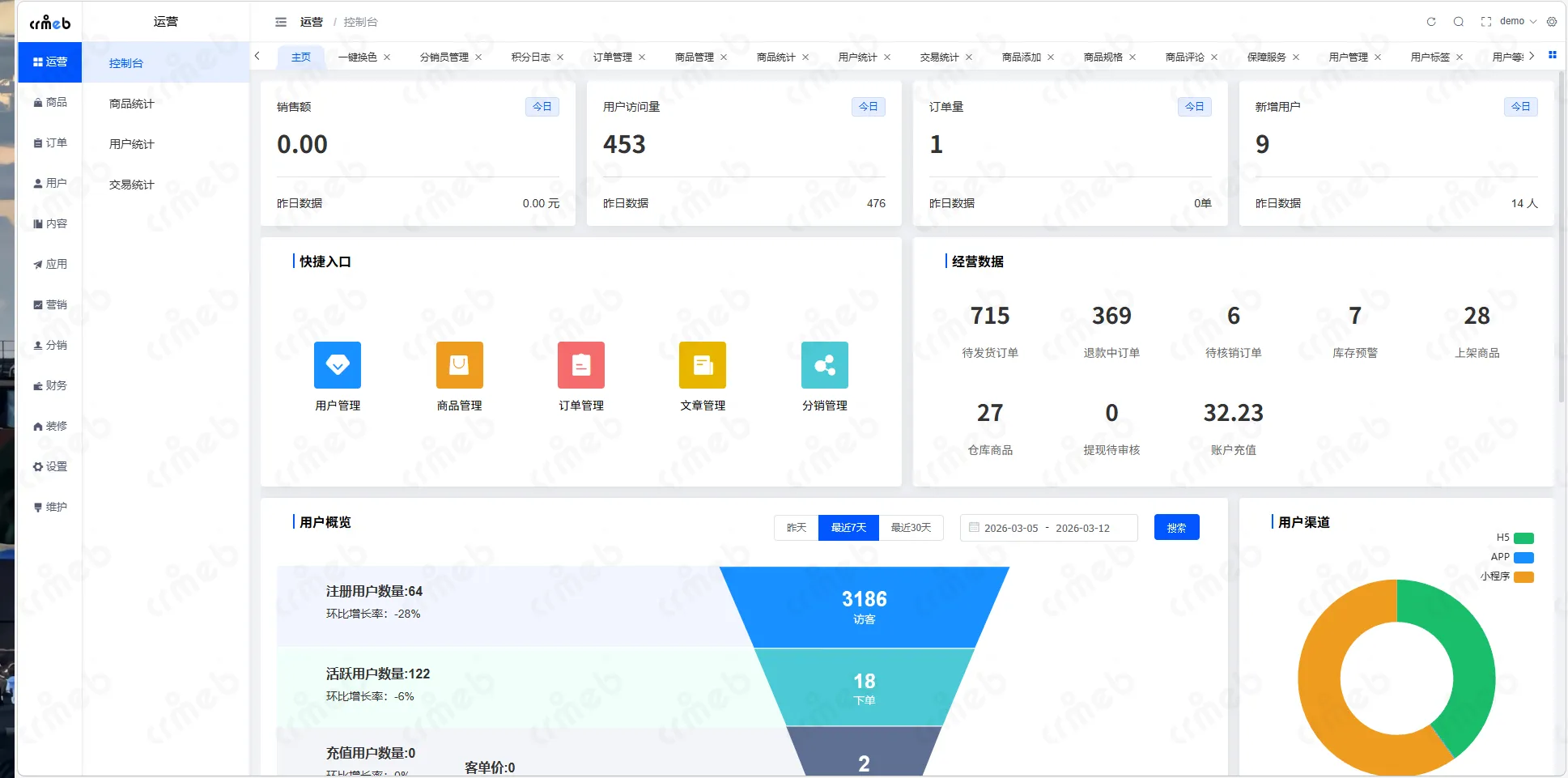Click the search magnifier icon
This screenshot has width=1568, height=778.
tap(1459, 22)
